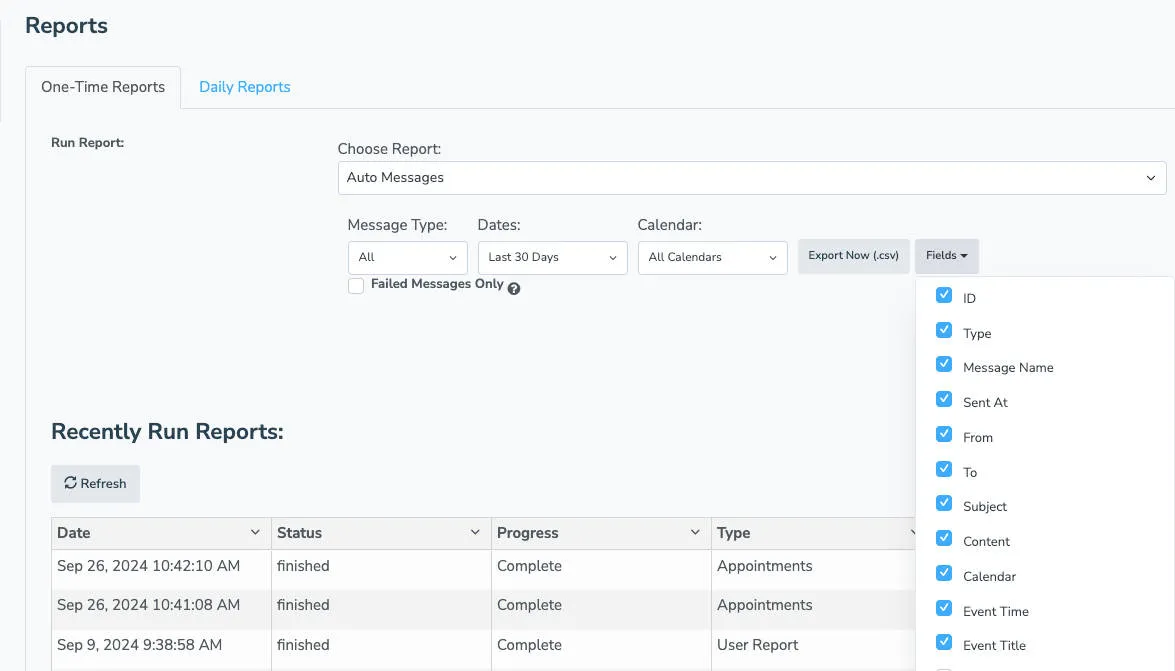
Task: Open the Message Type dropdown
Action: point(407,257)
